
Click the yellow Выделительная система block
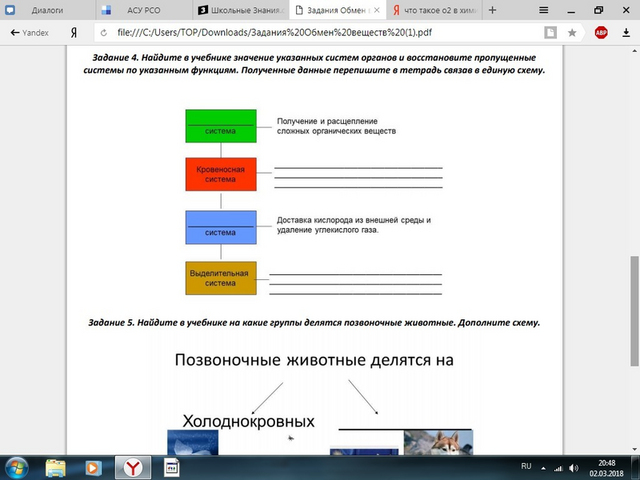[221, 278]
